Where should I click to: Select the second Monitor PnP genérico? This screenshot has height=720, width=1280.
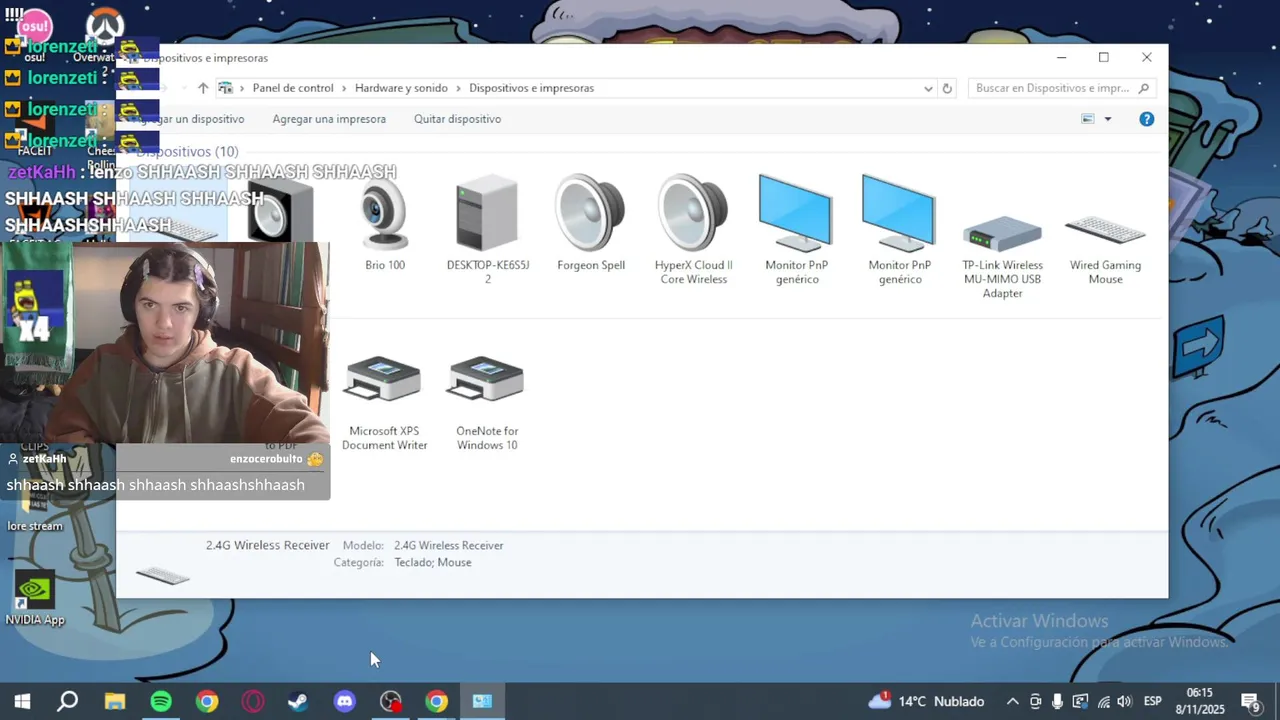pyautogui.click(x=900, y=230)
